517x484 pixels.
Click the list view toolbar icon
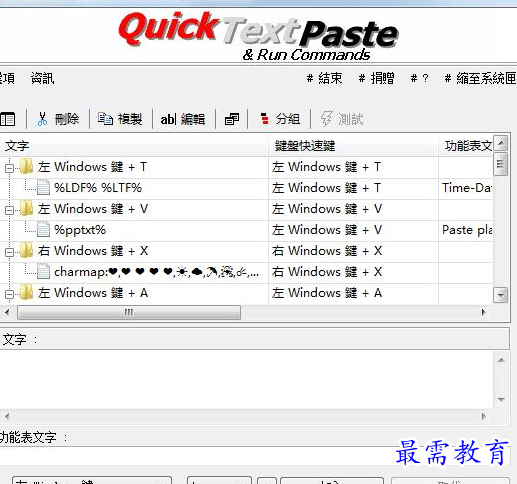[8, 119]
